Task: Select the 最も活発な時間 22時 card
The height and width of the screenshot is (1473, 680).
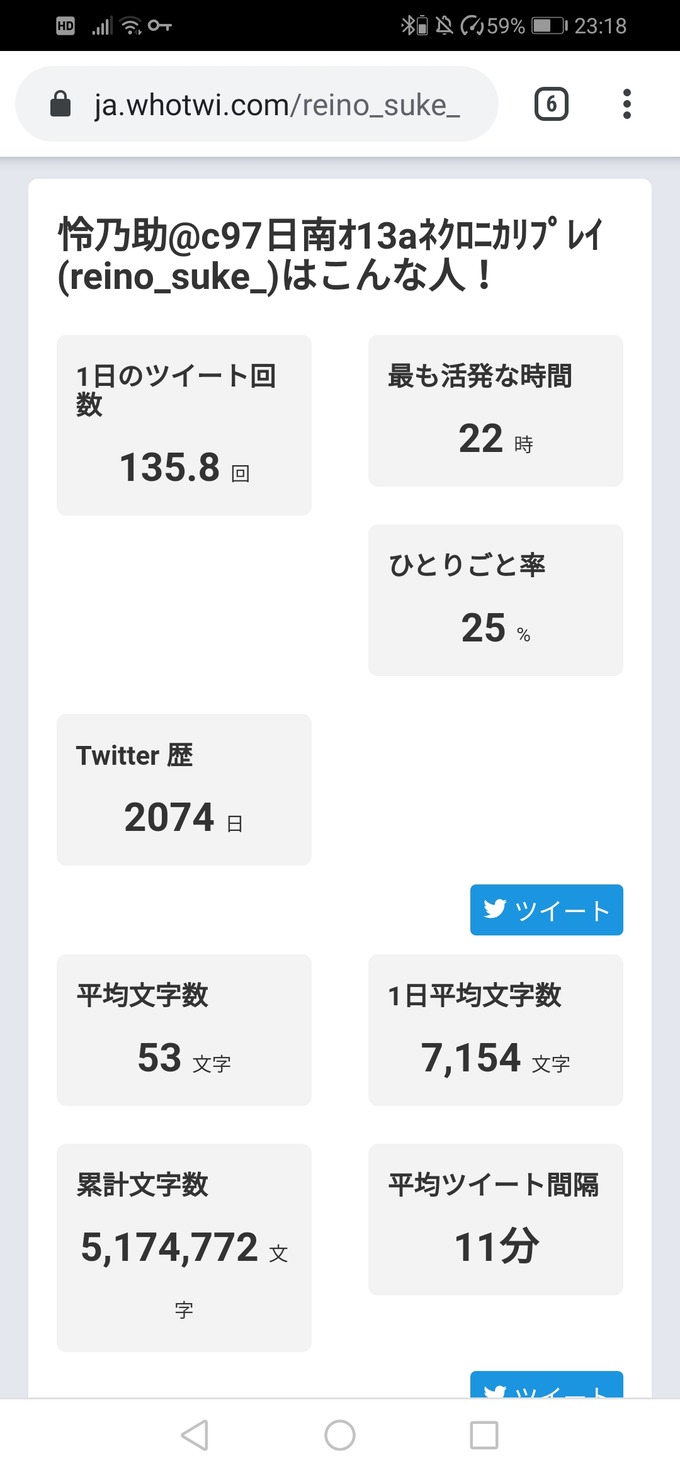Action: (496, 411)
